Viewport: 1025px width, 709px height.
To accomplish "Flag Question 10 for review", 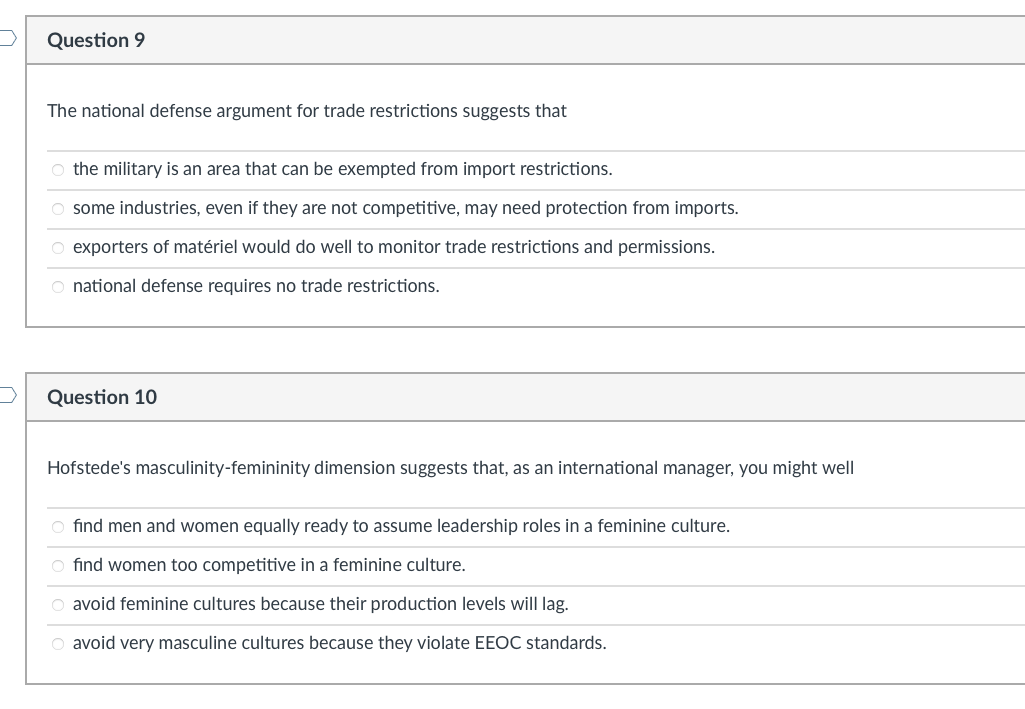I will pos(7,397).
